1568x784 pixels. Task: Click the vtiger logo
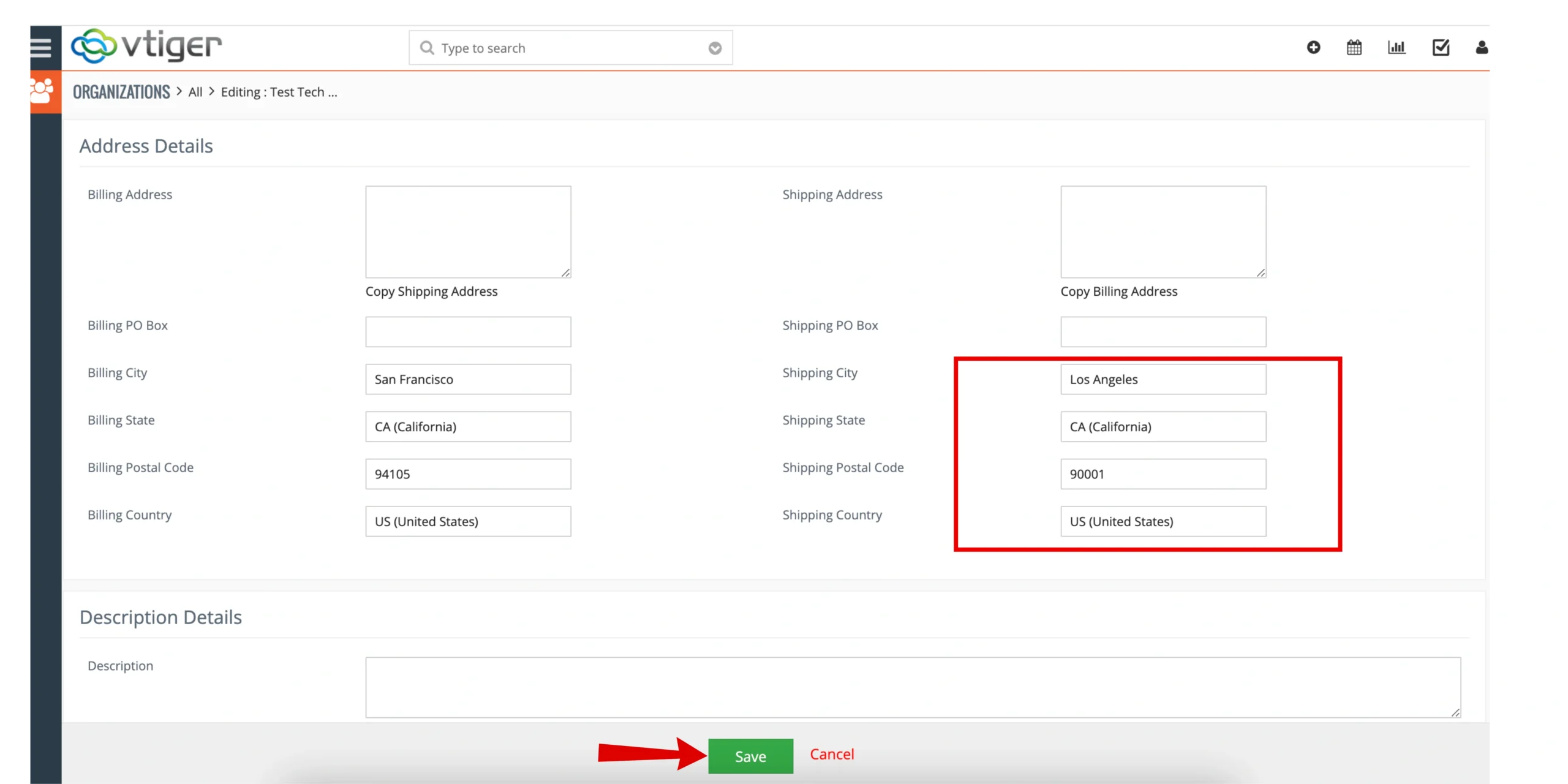click(146, 46)
